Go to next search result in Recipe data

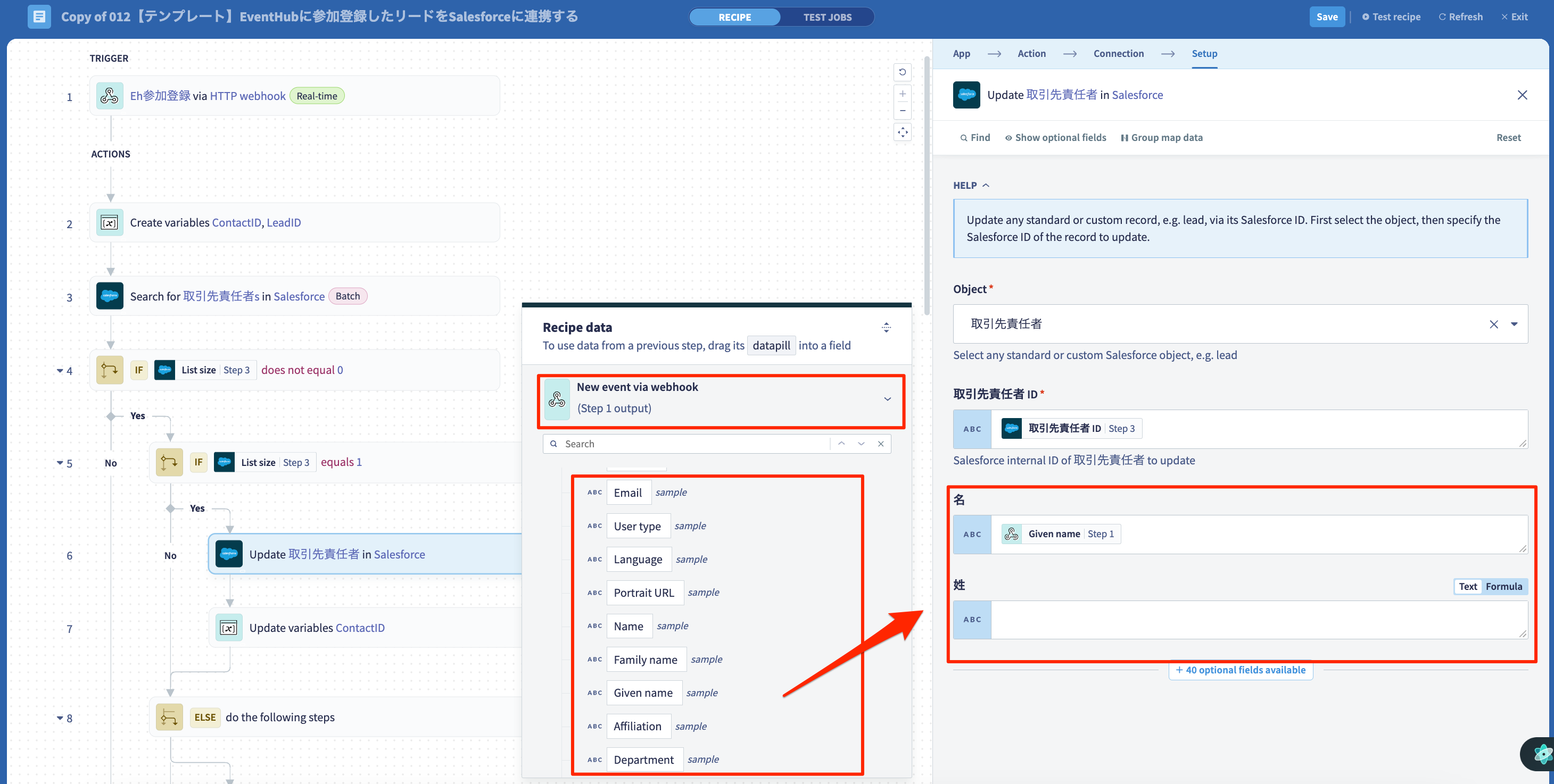[x=861, y=443]
